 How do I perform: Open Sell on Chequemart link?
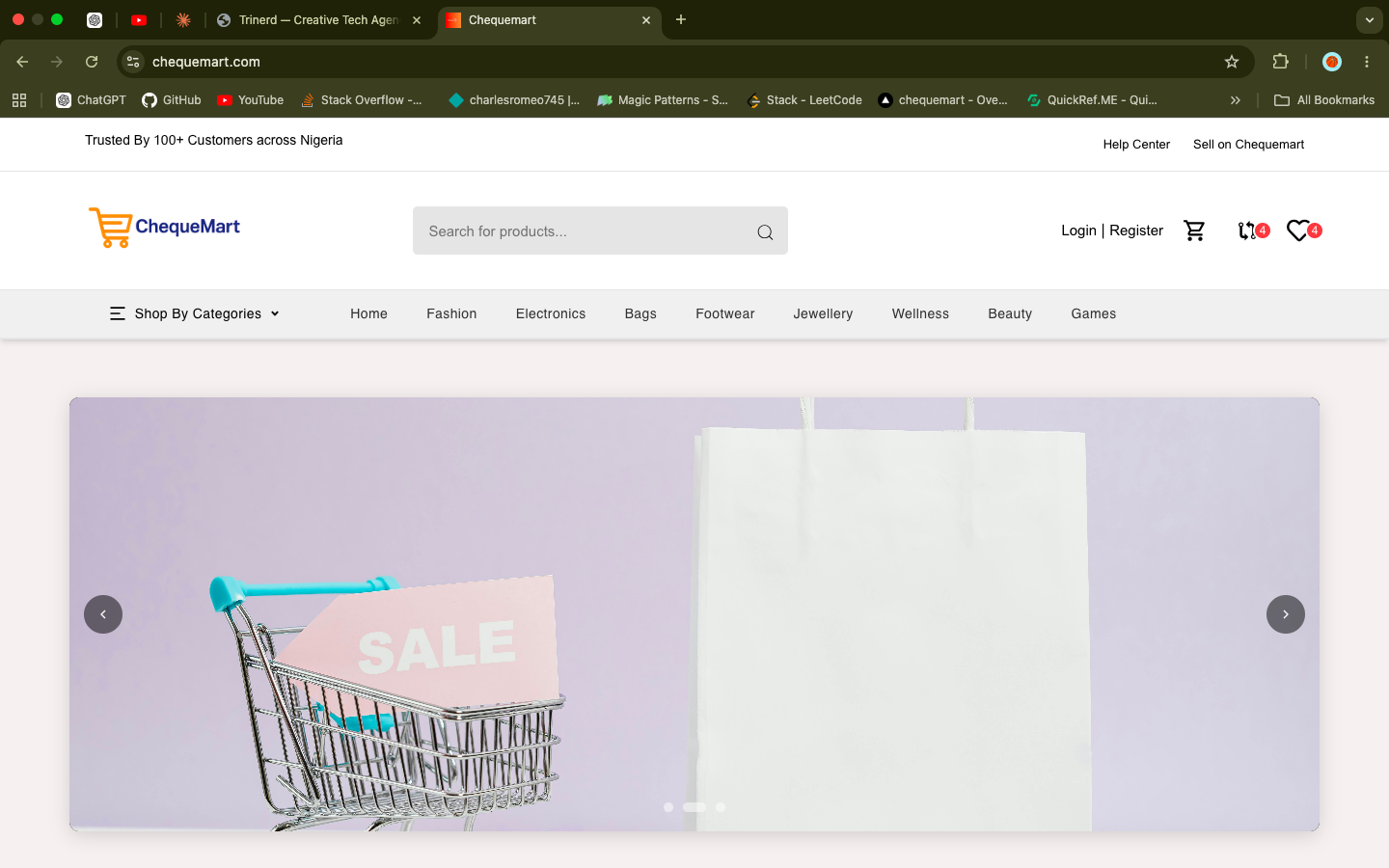[1248, 145]
